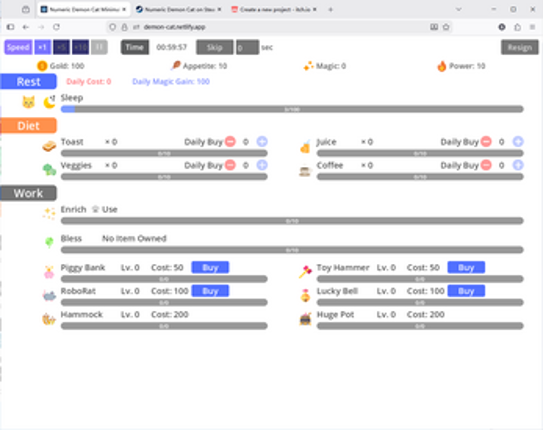Increase Coffee Daily Buy with plus icon

[x=518, y=165]
